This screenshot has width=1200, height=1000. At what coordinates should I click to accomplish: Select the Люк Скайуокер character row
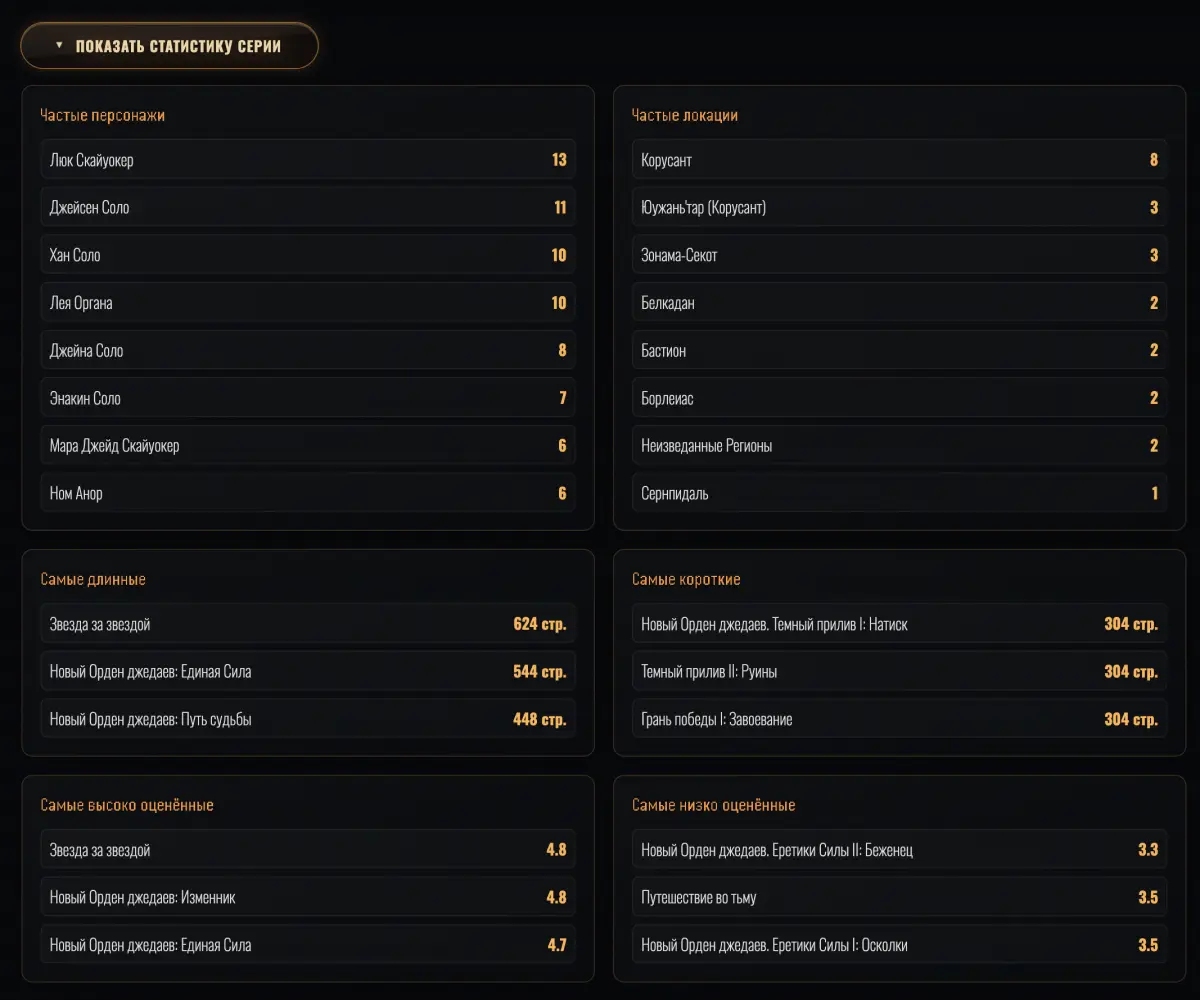coord(308,160)
